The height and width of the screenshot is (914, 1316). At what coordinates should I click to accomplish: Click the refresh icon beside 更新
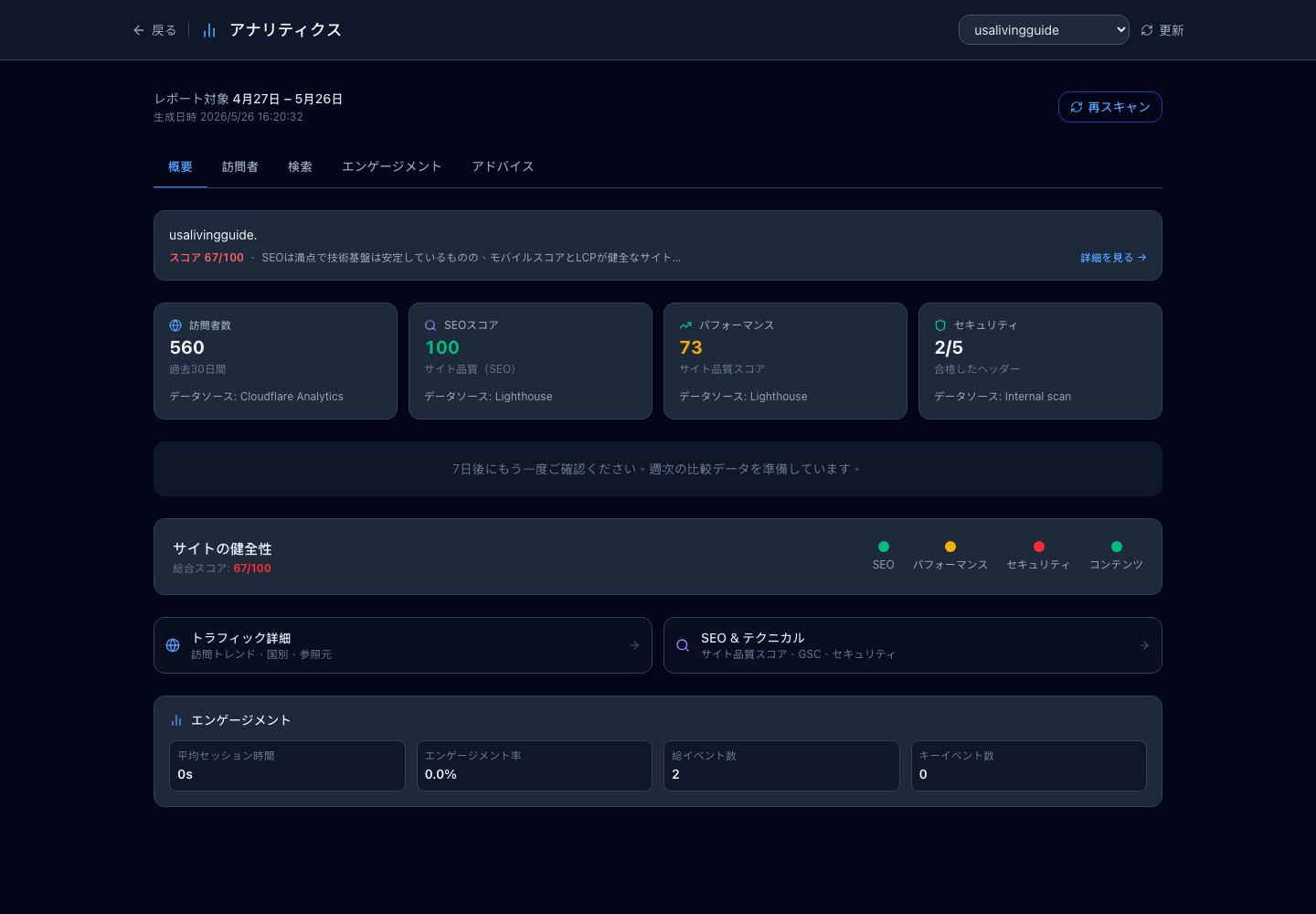(x=1147, y=30)
